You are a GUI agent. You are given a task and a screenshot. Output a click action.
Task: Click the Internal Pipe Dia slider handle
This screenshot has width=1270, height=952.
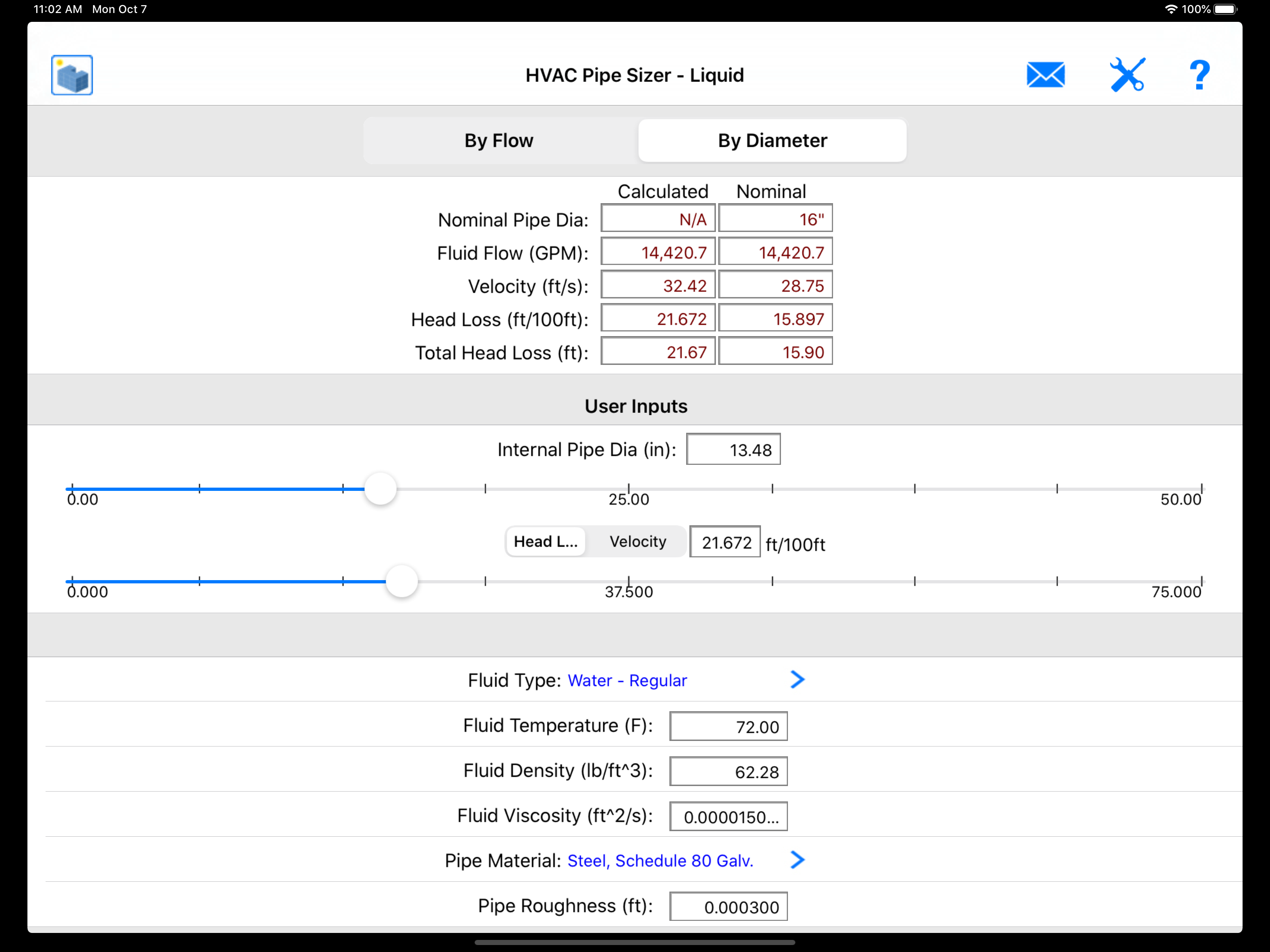380,489
